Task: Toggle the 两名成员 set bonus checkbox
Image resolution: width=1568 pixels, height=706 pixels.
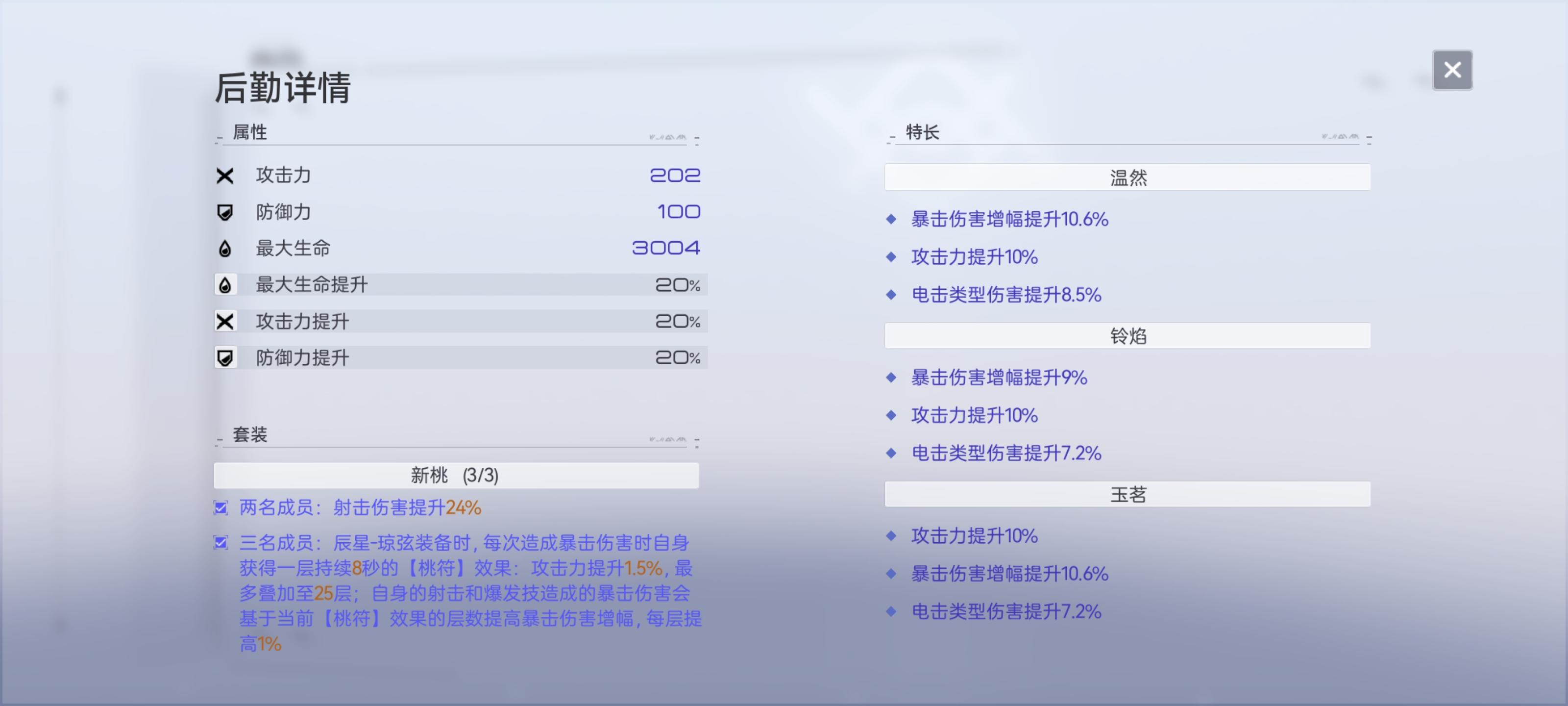Action: tap(221, 507)
